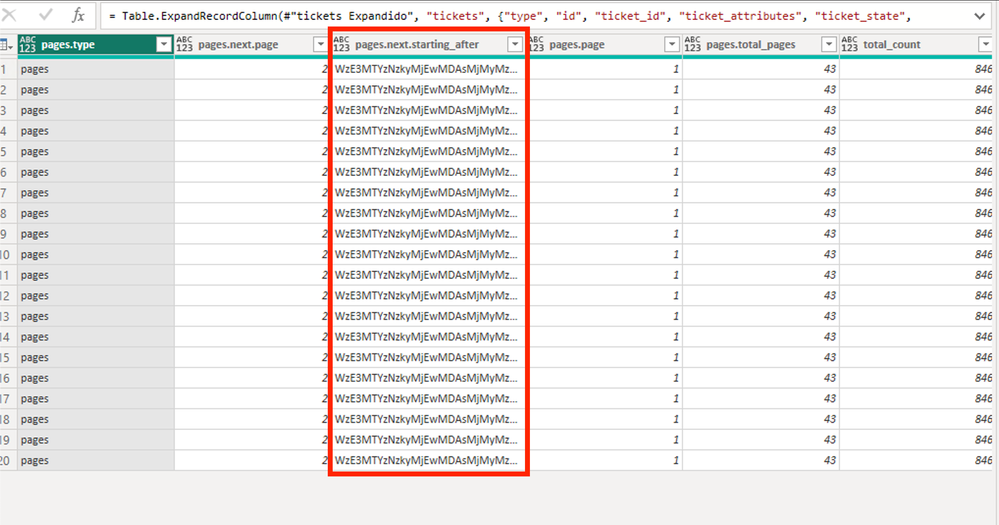
Task: Click pages.page value 1 in row 11
Action: tap(604, 275)
